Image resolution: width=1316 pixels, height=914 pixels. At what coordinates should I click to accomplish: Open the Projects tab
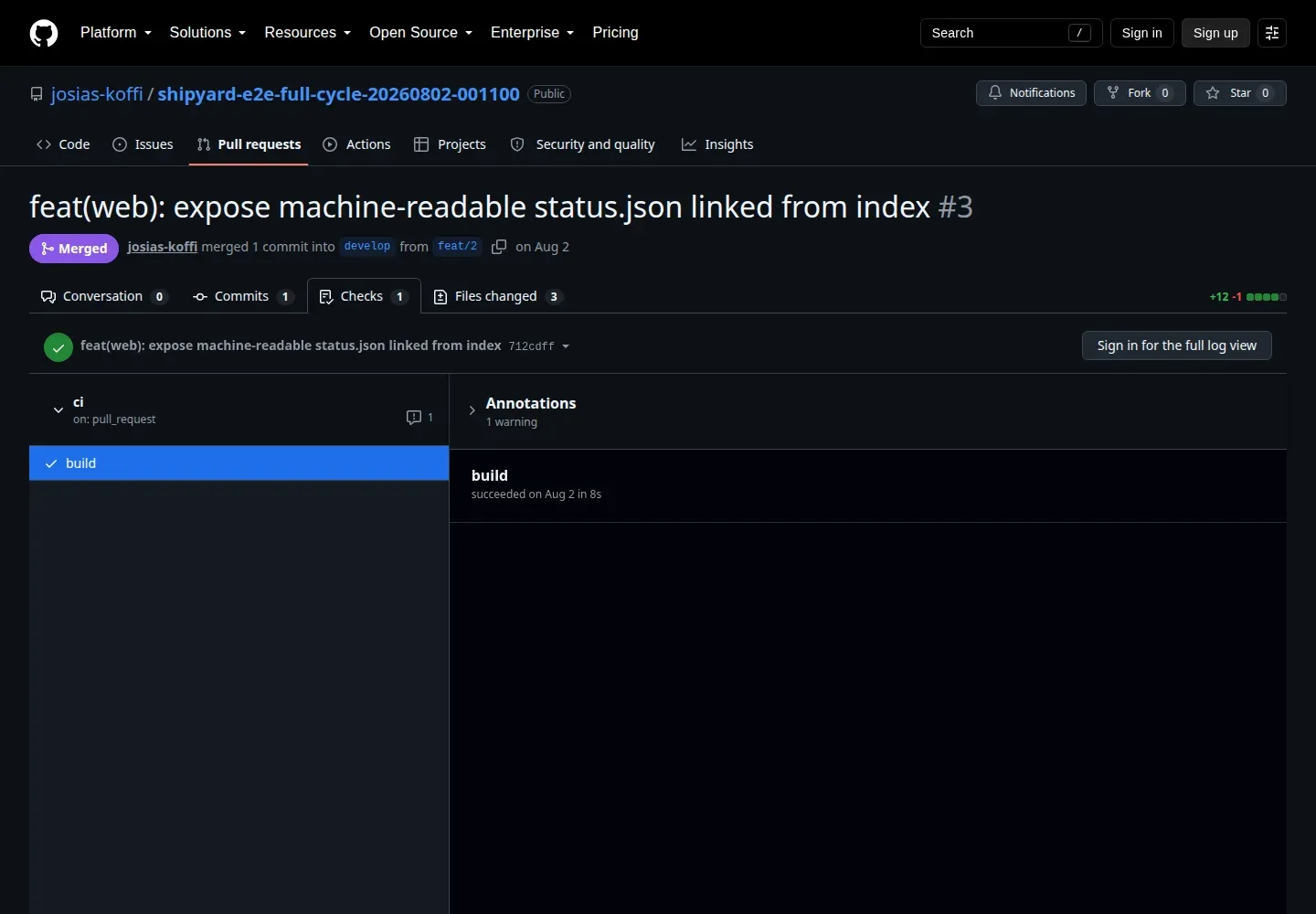click(x=450, y=144)
